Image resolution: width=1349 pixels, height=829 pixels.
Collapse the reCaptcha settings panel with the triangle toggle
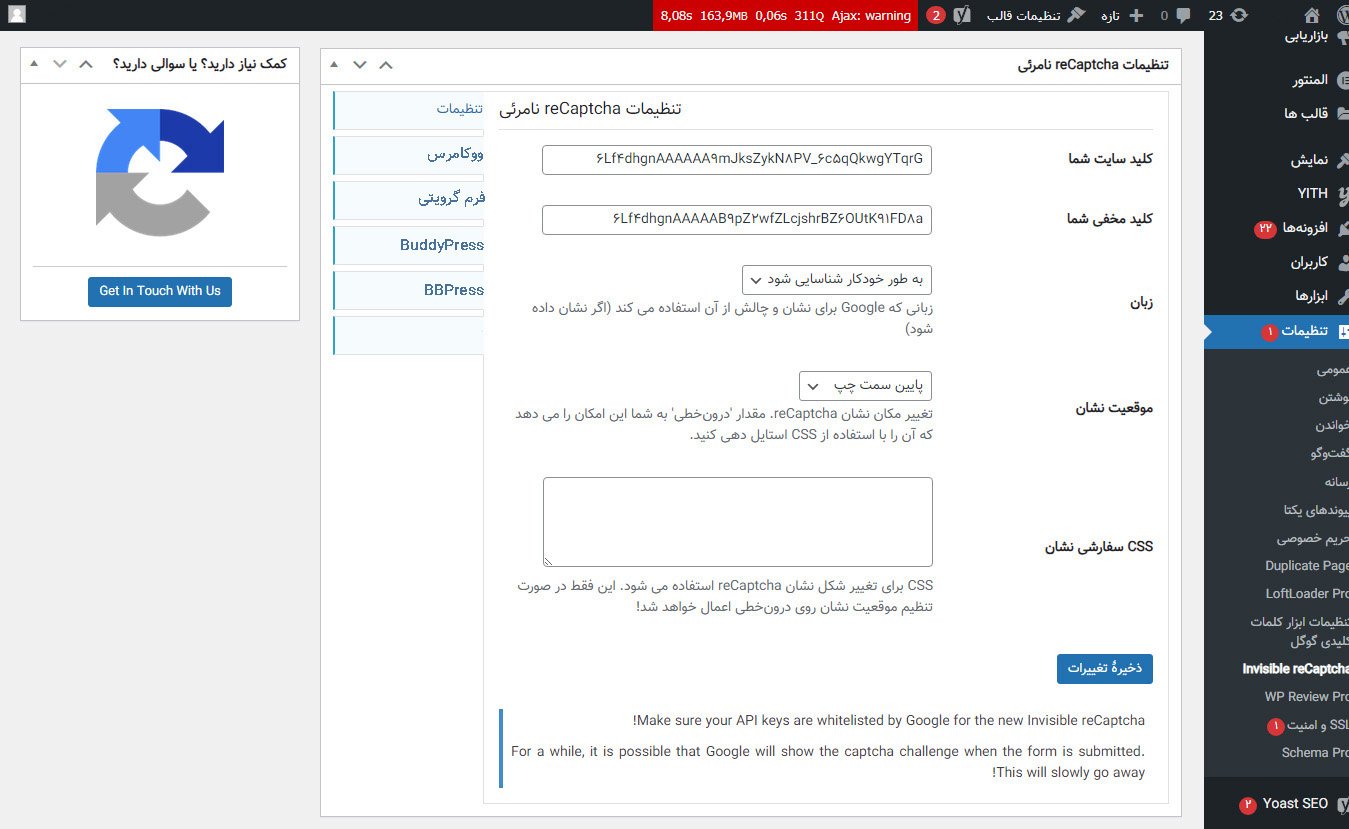coord(334,64)
